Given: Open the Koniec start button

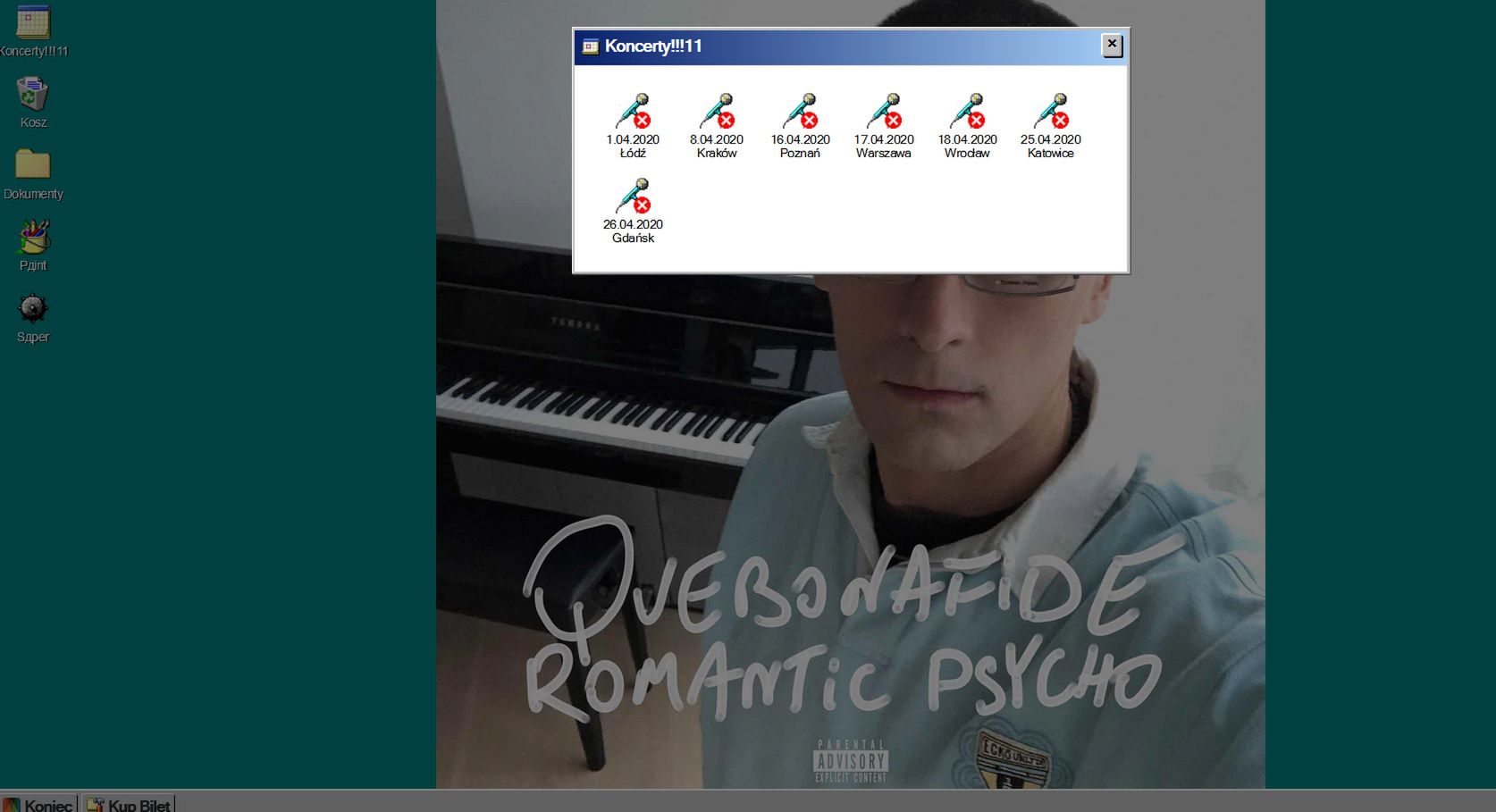Looking at the screenshot, I should click(x=38, y=804).
